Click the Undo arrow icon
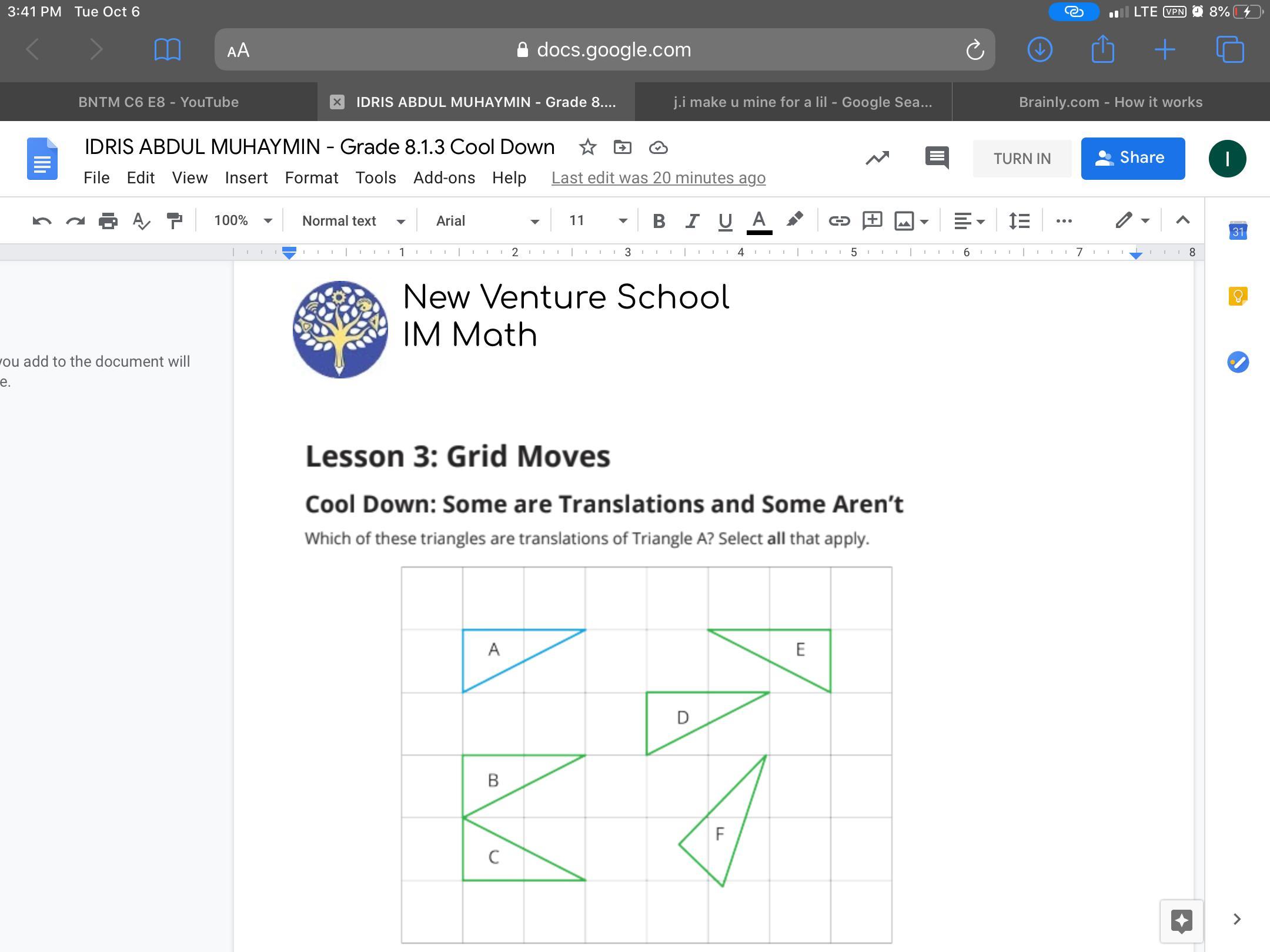The width and height of the screenshot is (1270, 952). (x=42, y=221)
